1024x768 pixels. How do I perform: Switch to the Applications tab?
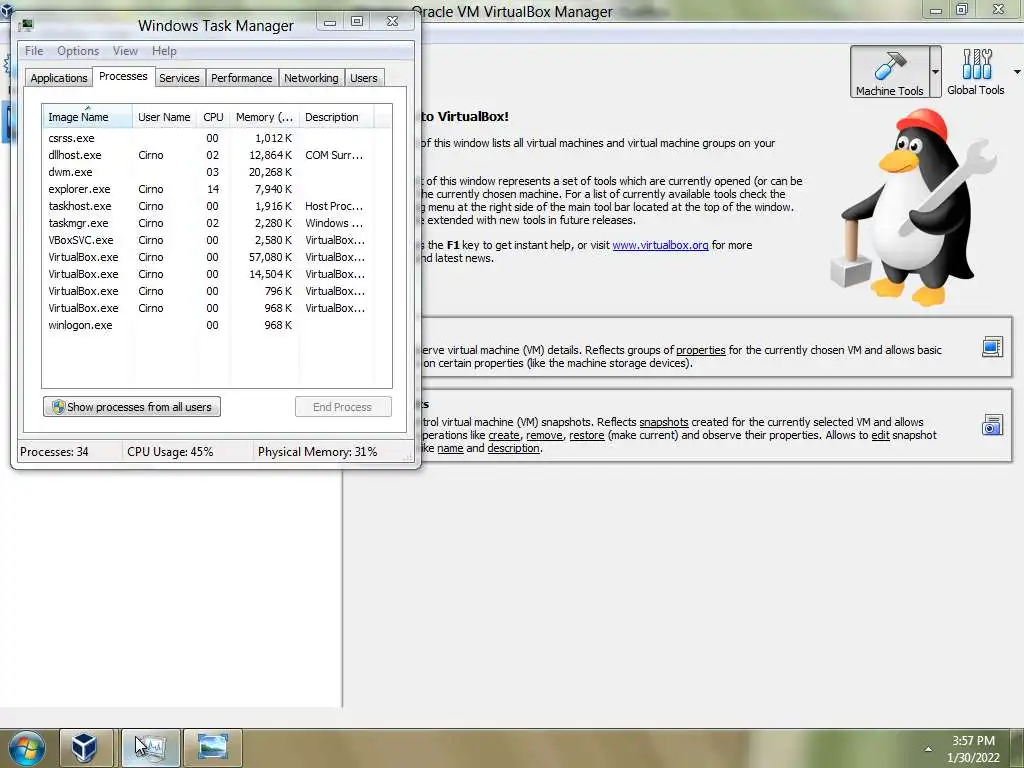[x=59, y=78]
